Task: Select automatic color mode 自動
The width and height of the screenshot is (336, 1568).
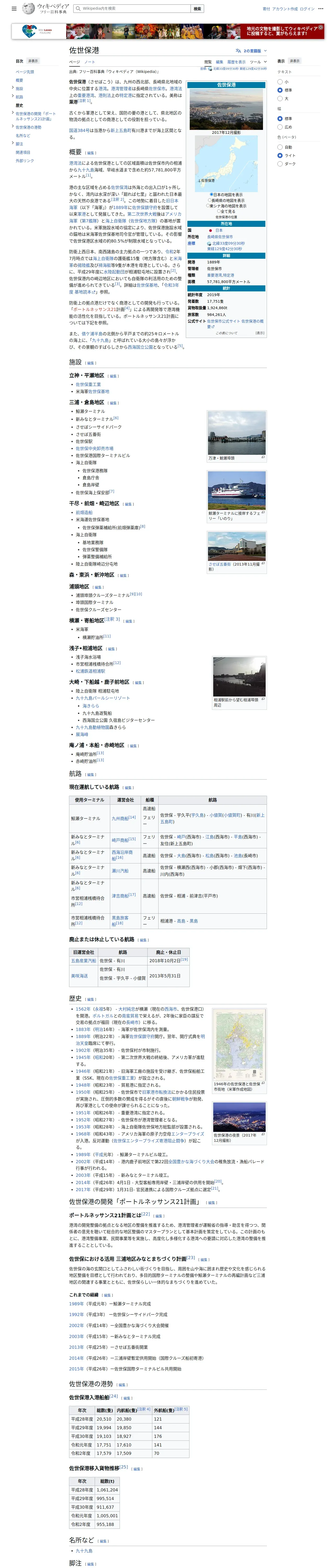Action: (280, 147)
